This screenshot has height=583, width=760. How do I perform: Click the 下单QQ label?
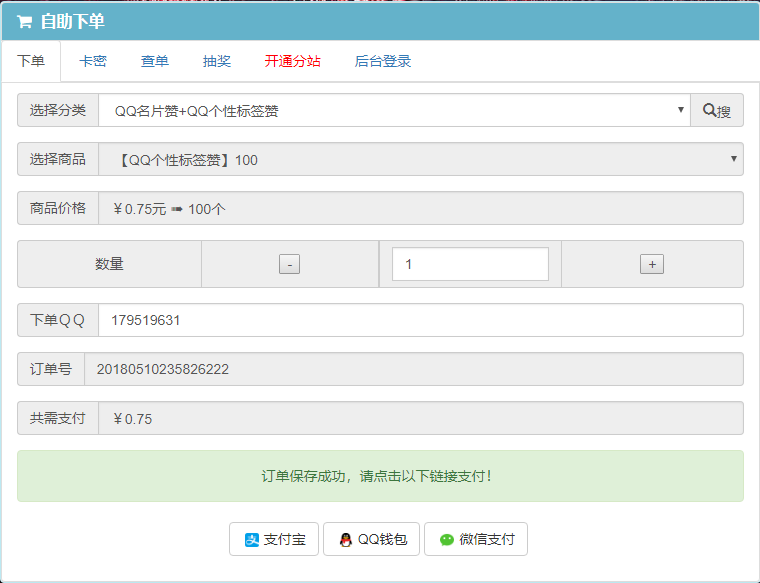click(58, 320)
